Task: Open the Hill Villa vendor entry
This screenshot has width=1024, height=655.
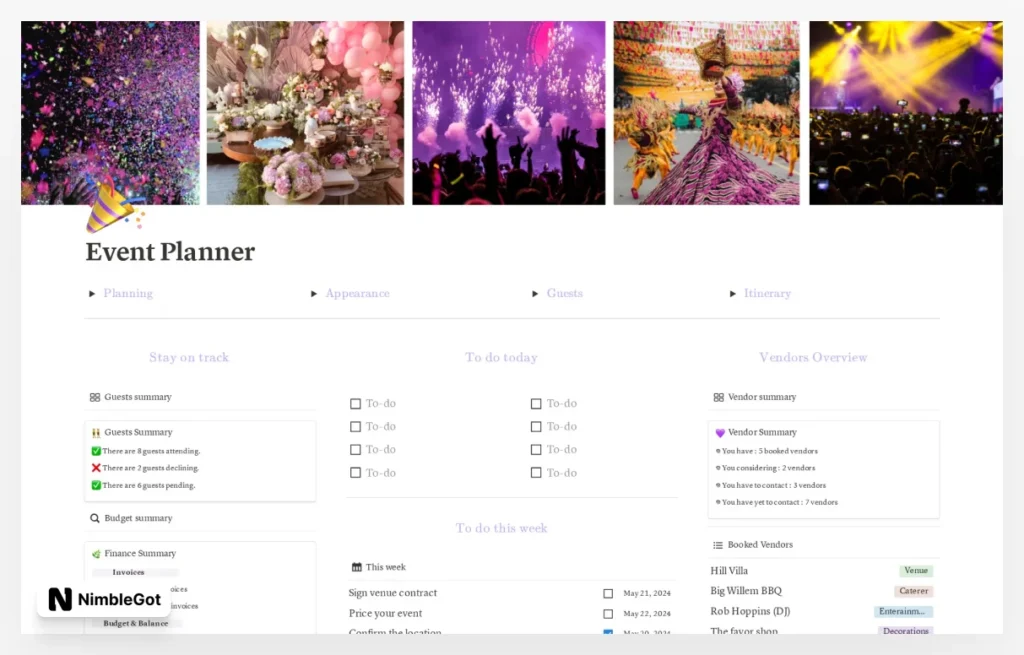Action: [x=729, y=571]
